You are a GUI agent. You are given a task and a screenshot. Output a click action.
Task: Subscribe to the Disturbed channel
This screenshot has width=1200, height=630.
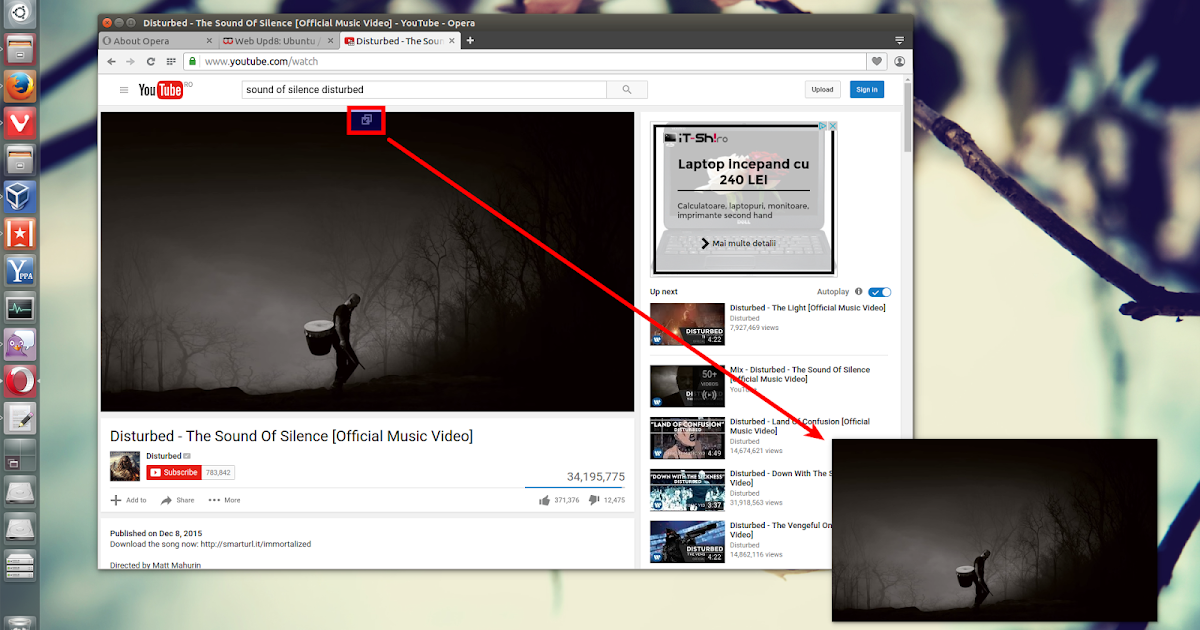pyautogui.click(x=175, y=472)
